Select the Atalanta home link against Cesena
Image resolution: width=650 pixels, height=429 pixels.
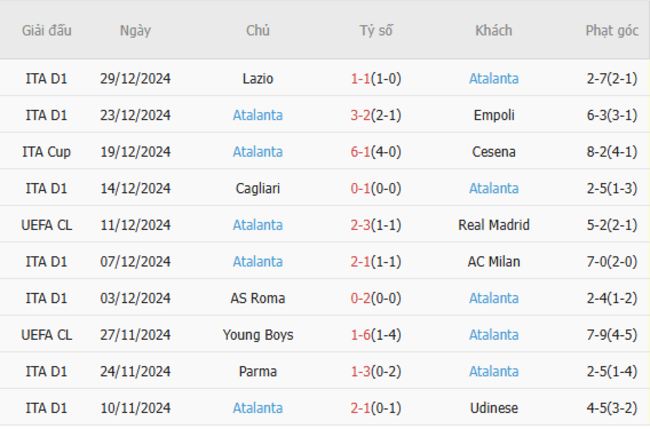pyautogui.click(x=257, y=152)
